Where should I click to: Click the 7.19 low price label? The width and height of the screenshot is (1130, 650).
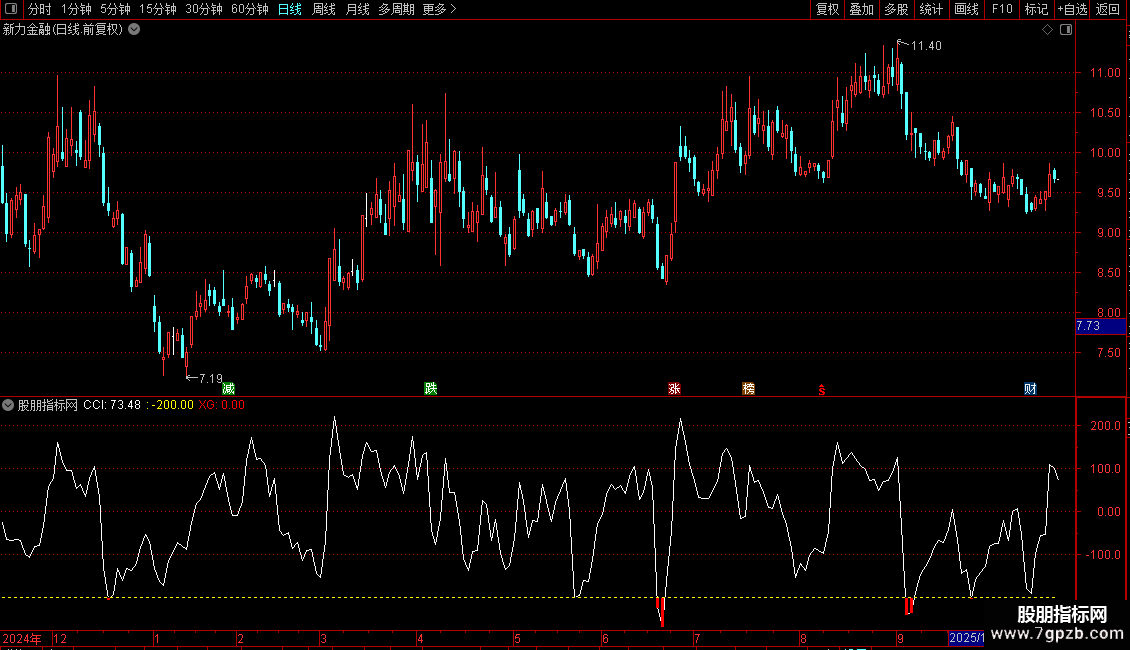210,378
